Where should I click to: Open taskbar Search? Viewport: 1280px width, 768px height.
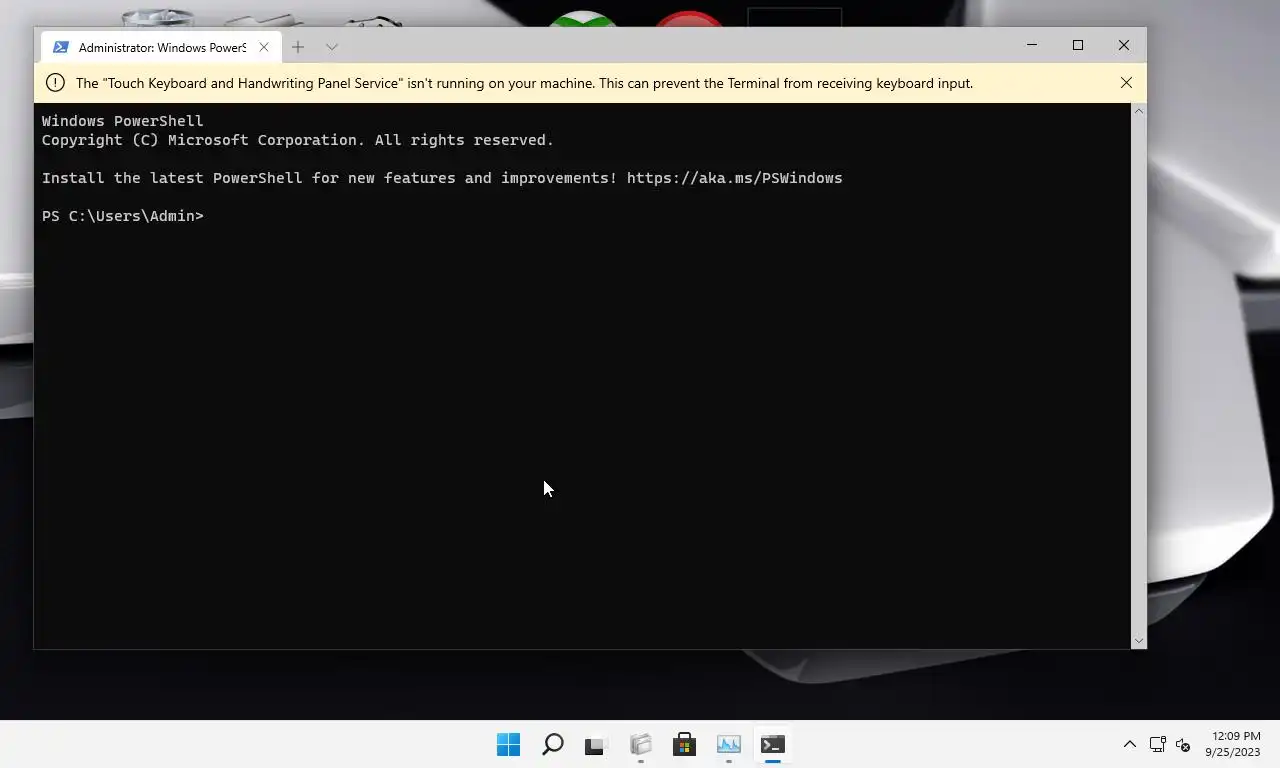coord(553,745)
